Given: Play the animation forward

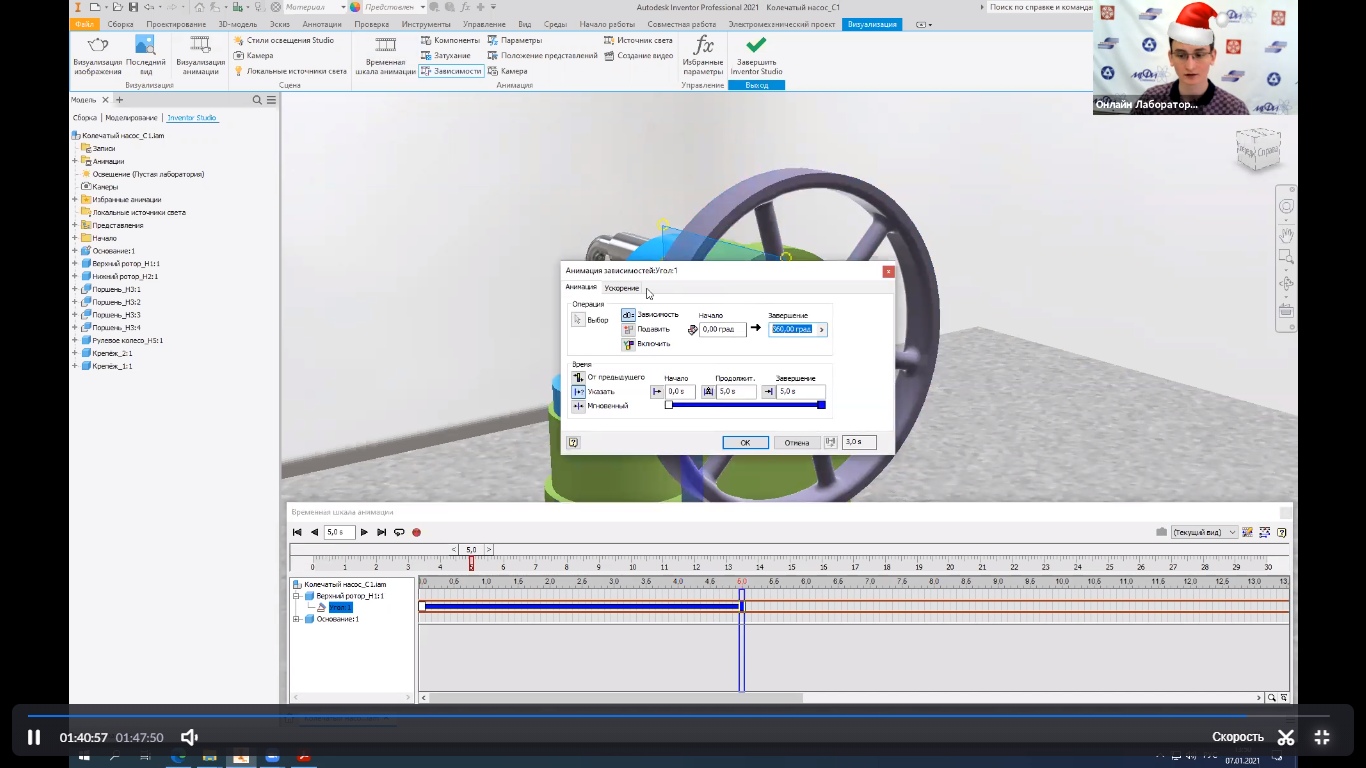Looking at the screenshot, I should tap(364, 532).
